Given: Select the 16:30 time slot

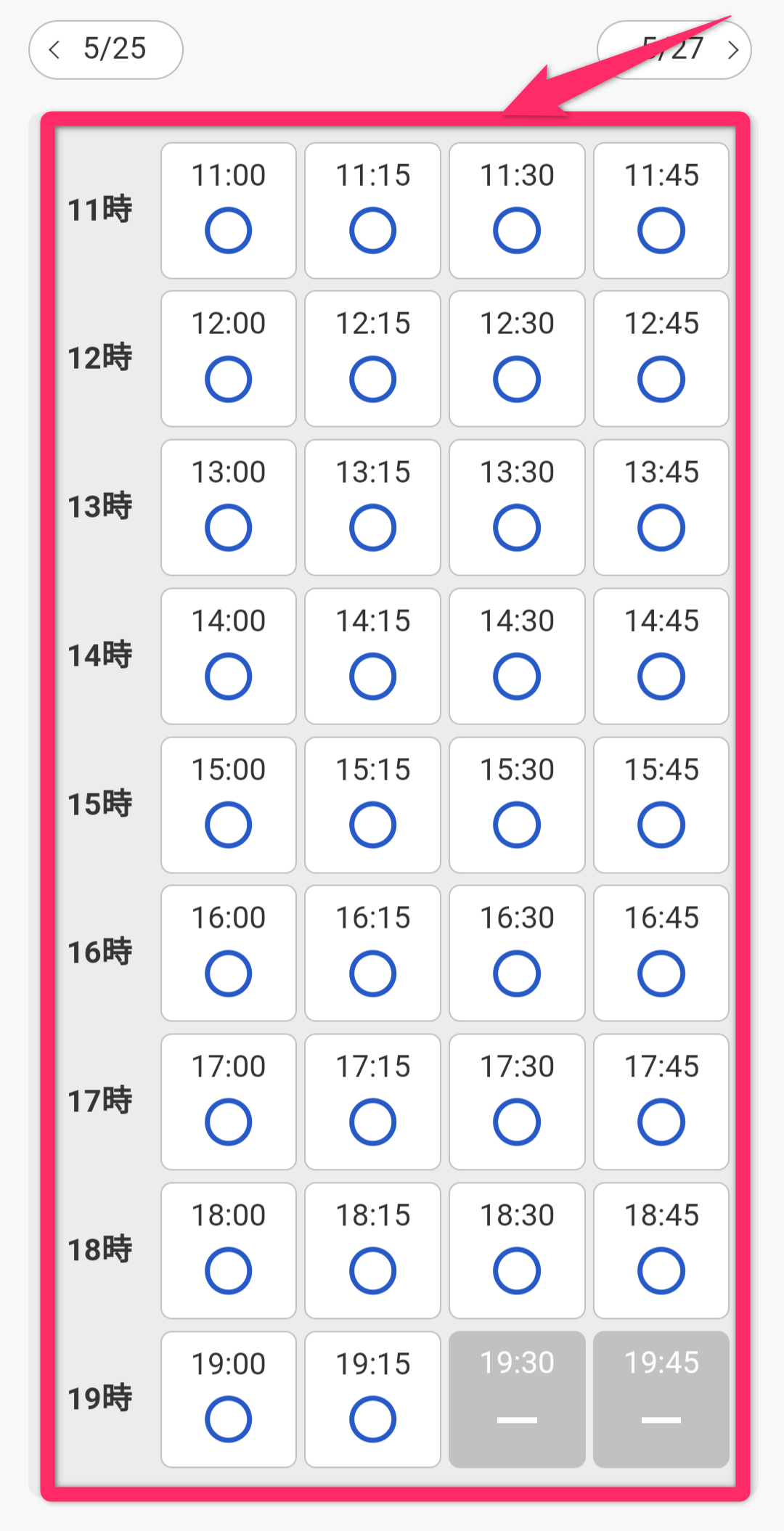Looking at the screenshot, I should click(x=517, y=953).
